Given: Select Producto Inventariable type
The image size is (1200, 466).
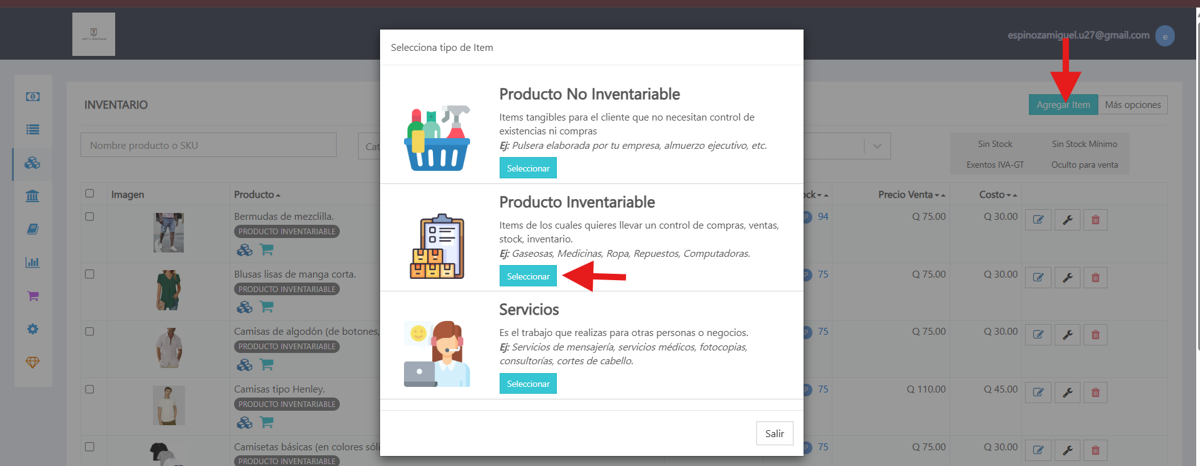Looking at the screenshot, I should coord(528,276).
